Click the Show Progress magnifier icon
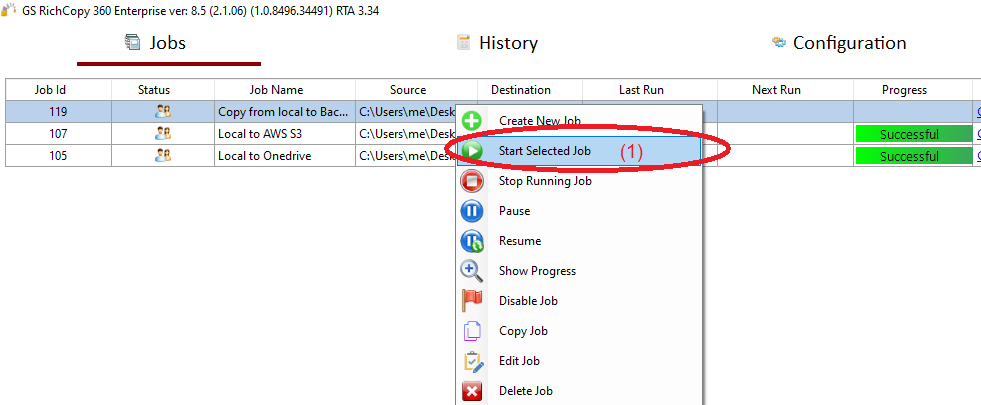The height and width of the screenshot is (405, 981). [x=472, y=271]
